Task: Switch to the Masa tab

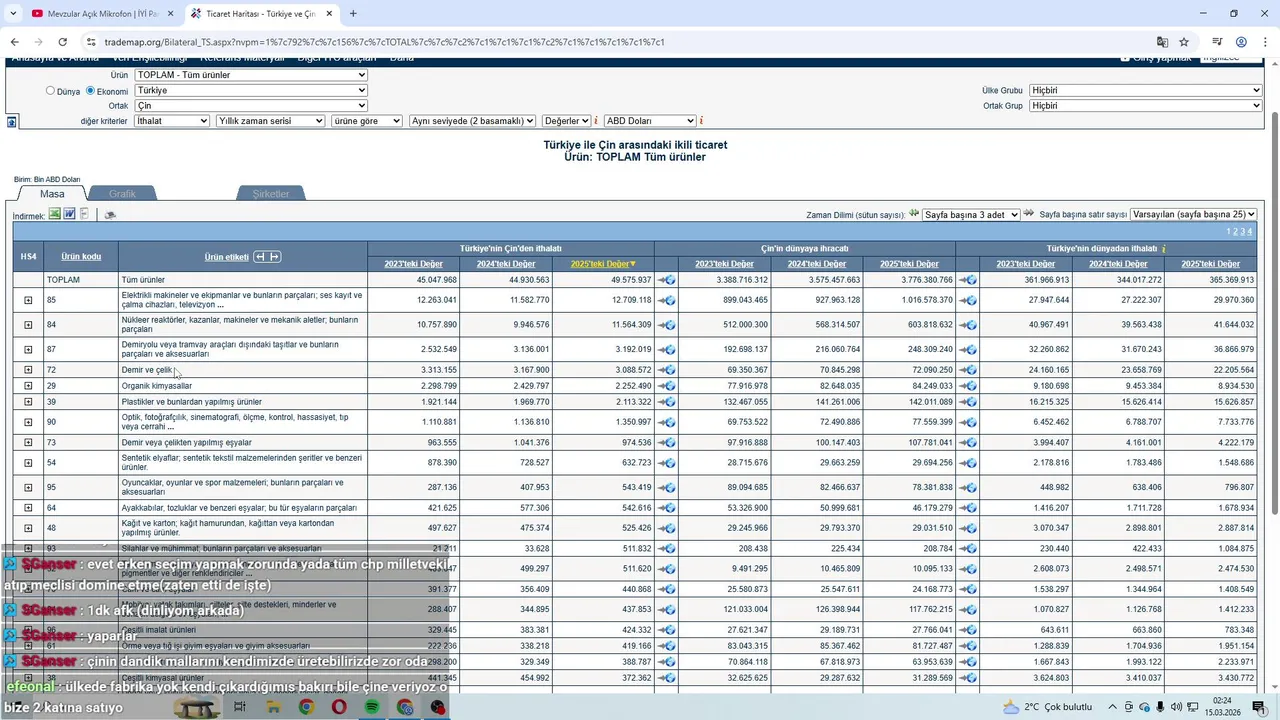Action: pyautogui.click(x=52, y=194)
